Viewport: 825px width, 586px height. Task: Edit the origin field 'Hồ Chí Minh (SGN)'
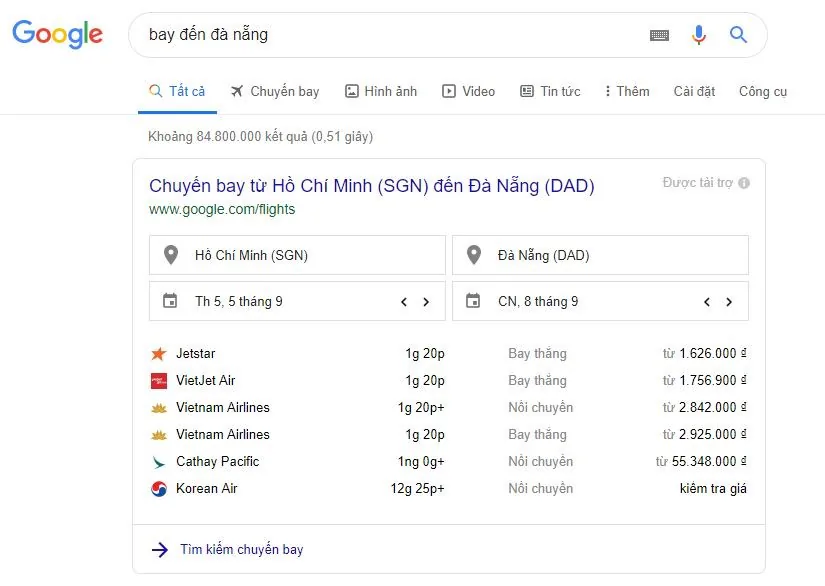[297, 255]
